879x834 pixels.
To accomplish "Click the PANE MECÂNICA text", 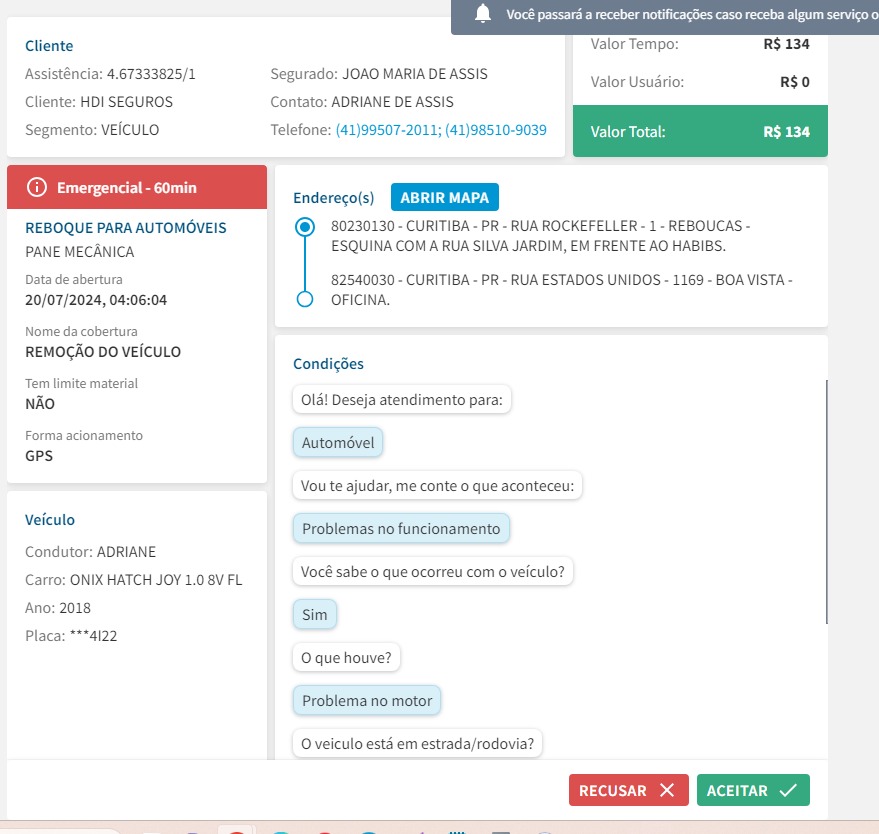I will (80, 252).
